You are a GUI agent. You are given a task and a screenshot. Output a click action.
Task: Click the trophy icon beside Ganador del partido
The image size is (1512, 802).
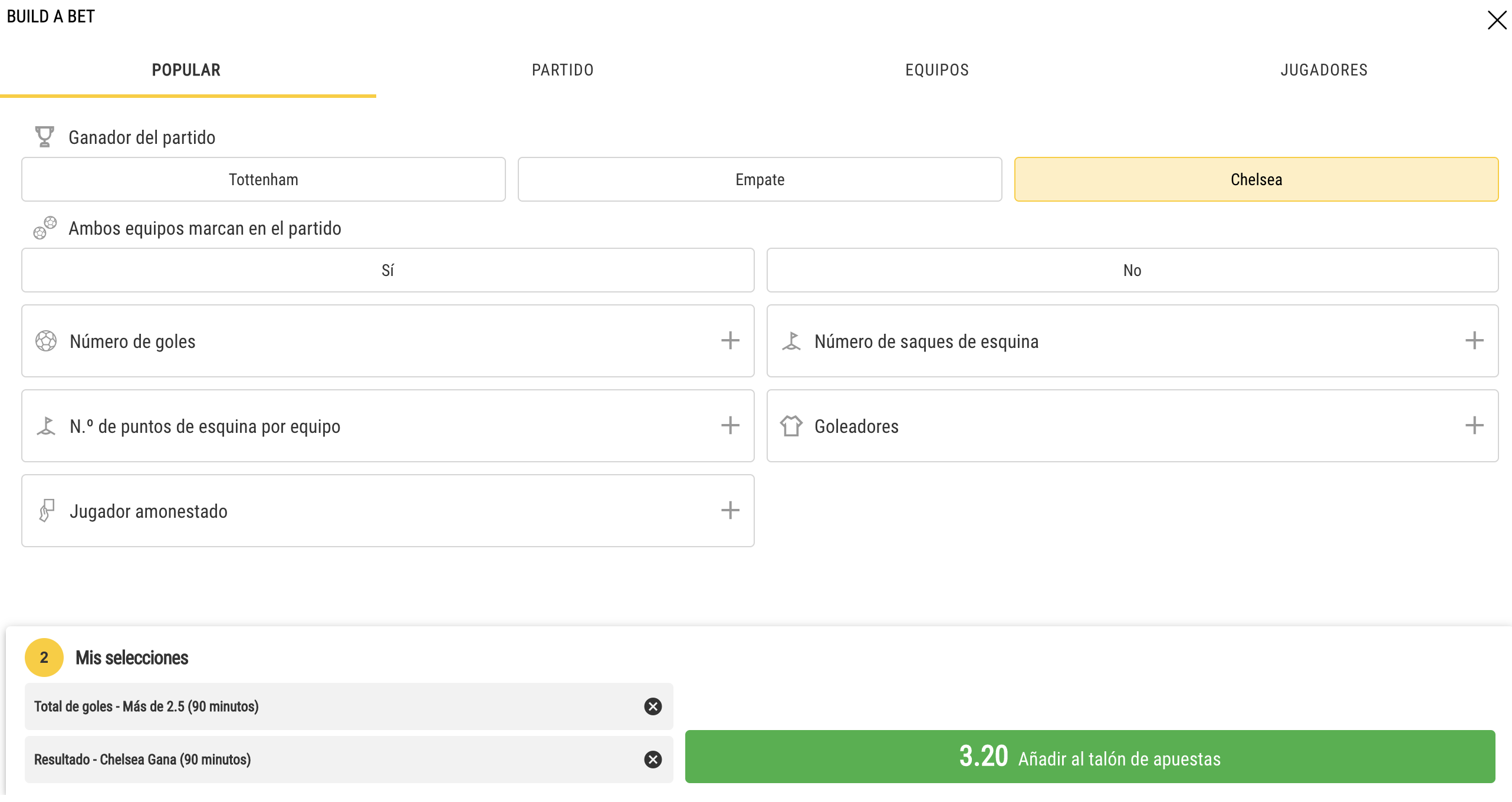point(44,137)
